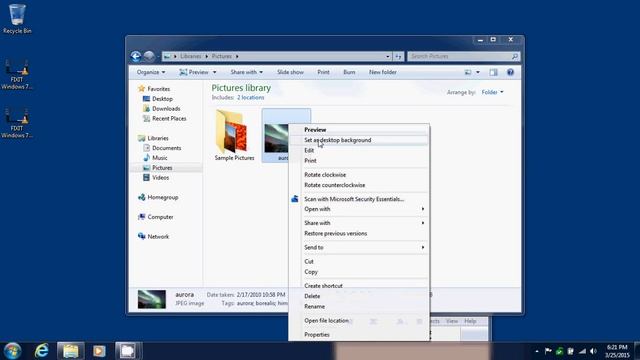Select Recent Places in navigation pane

pyautogui.click(x=164, y=118)
